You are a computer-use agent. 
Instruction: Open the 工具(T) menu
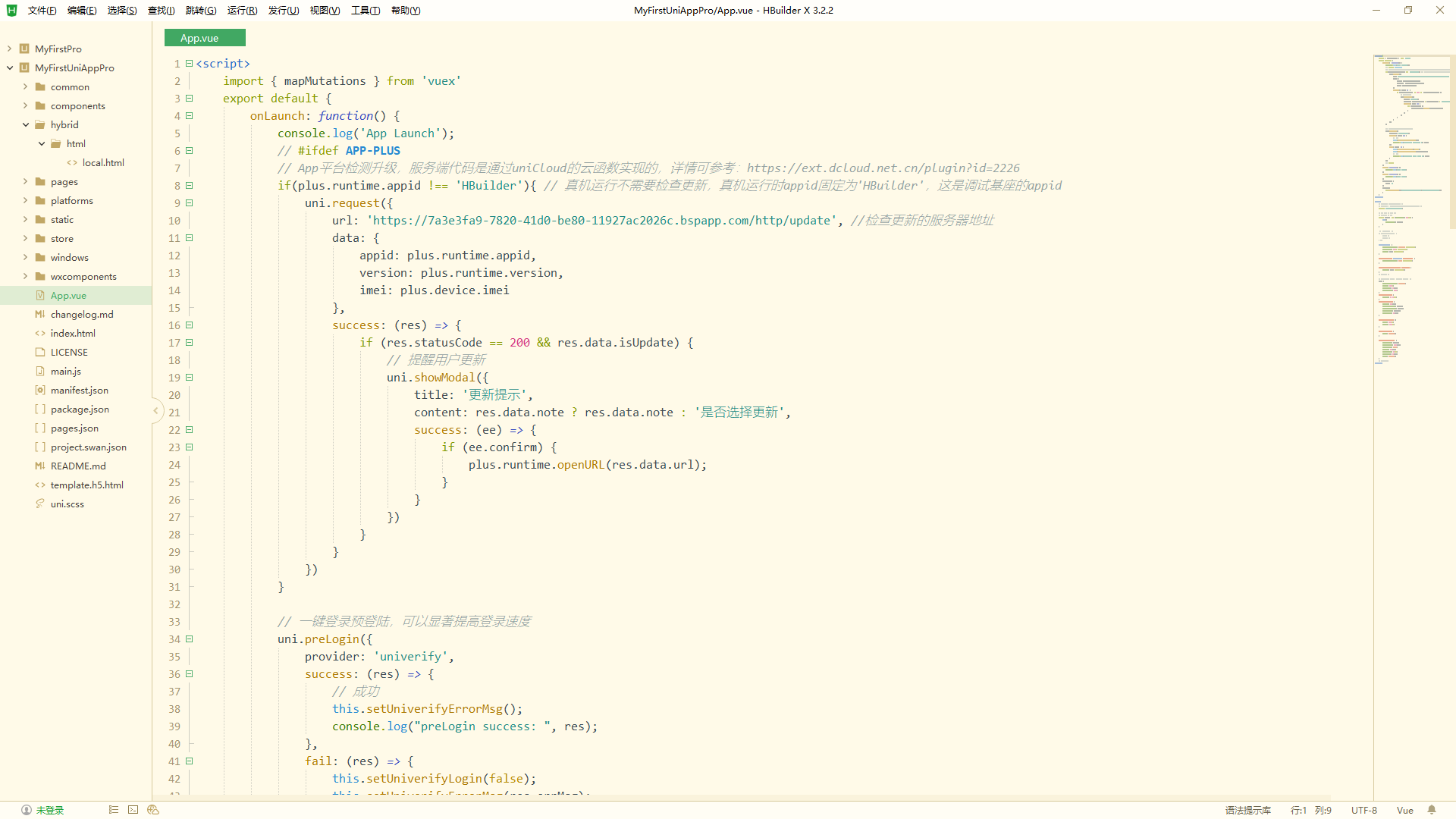pos(365,11)
